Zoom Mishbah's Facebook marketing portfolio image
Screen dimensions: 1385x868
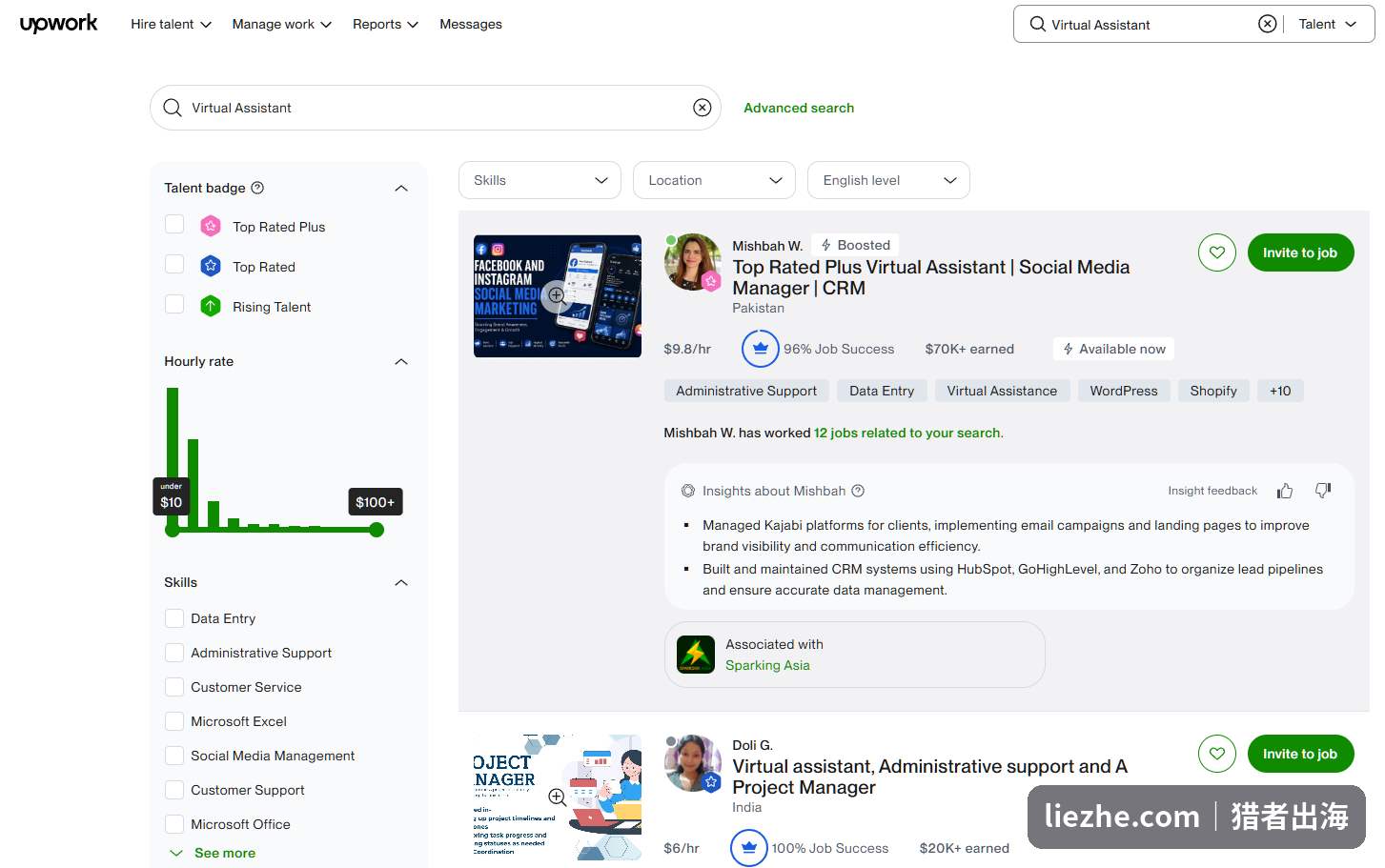(x=557, y=296)
